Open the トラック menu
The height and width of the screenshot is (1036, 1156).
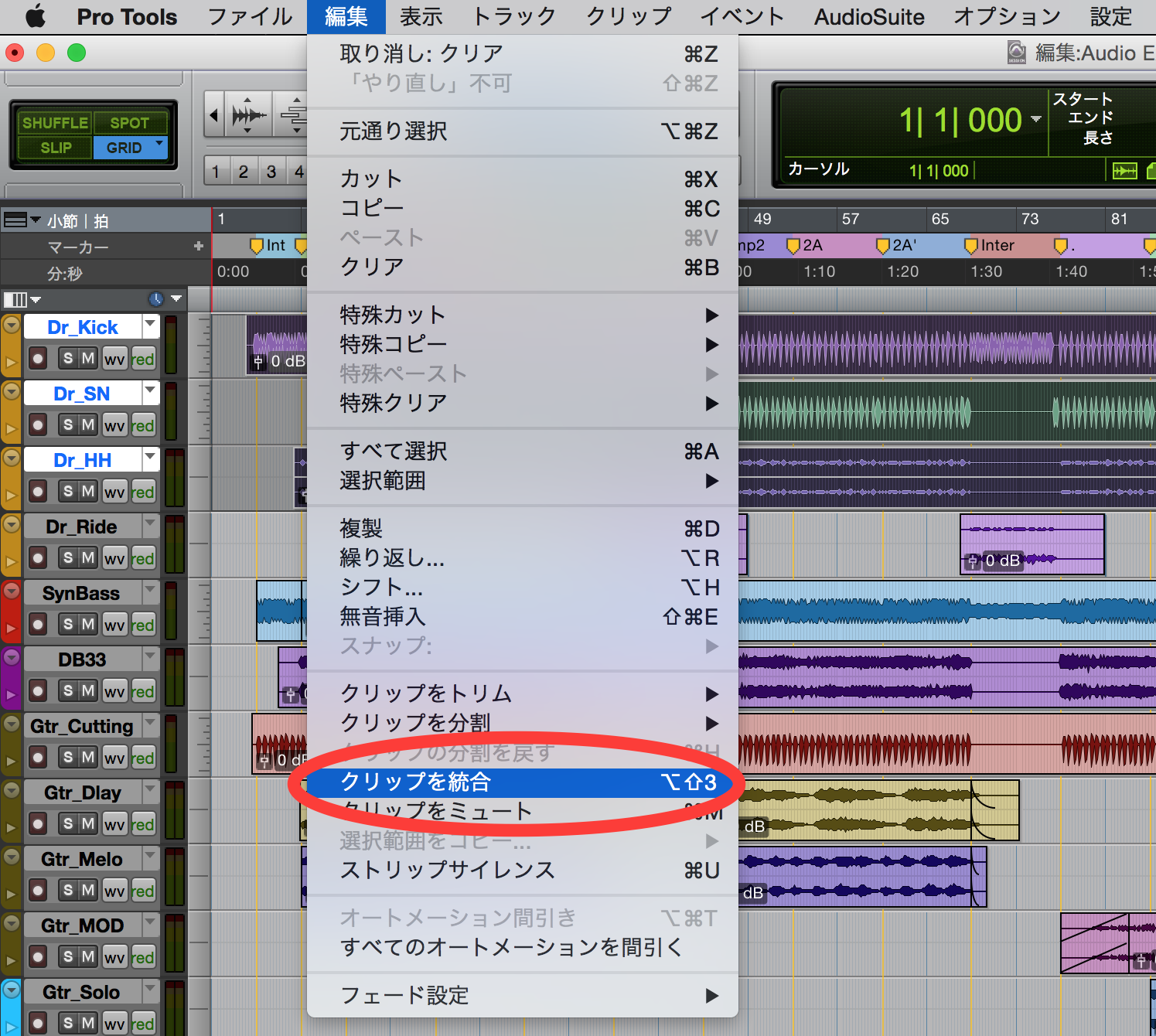(x=514, y=16)
